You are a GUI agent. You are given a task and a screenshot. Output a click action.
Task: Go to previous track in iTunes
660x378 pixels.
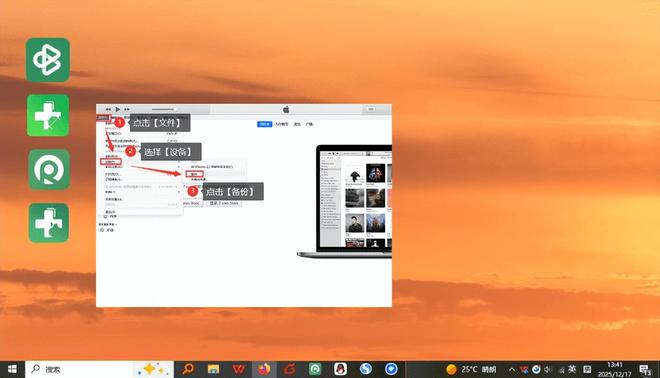[109, 109]
